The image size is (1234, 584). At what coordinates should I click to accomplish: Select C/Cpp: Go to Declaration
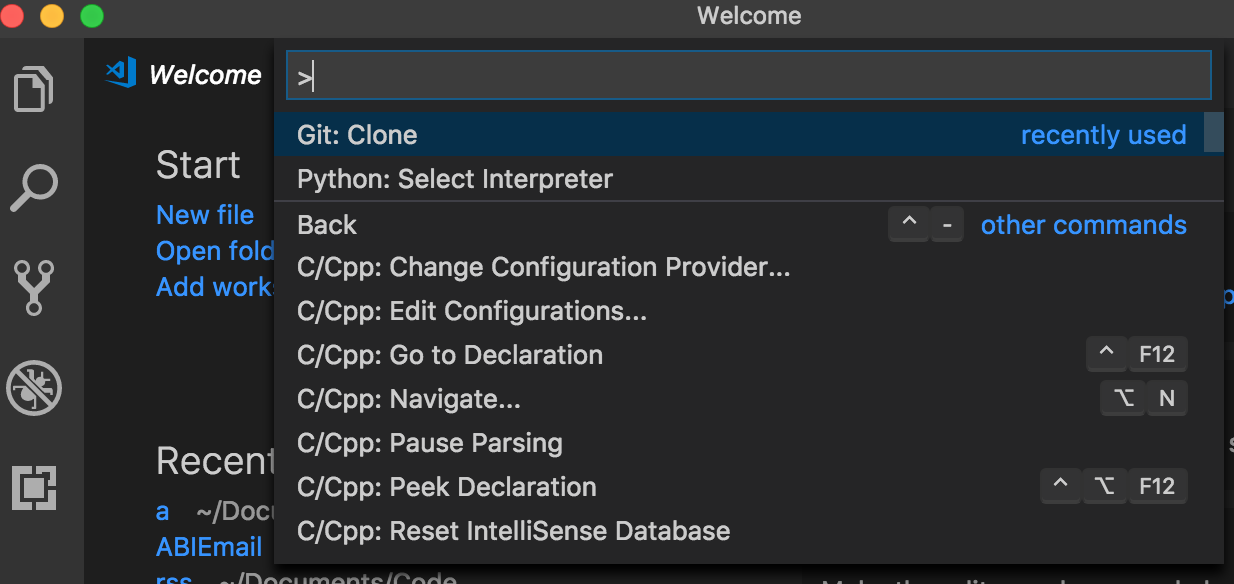click(450, 356)
